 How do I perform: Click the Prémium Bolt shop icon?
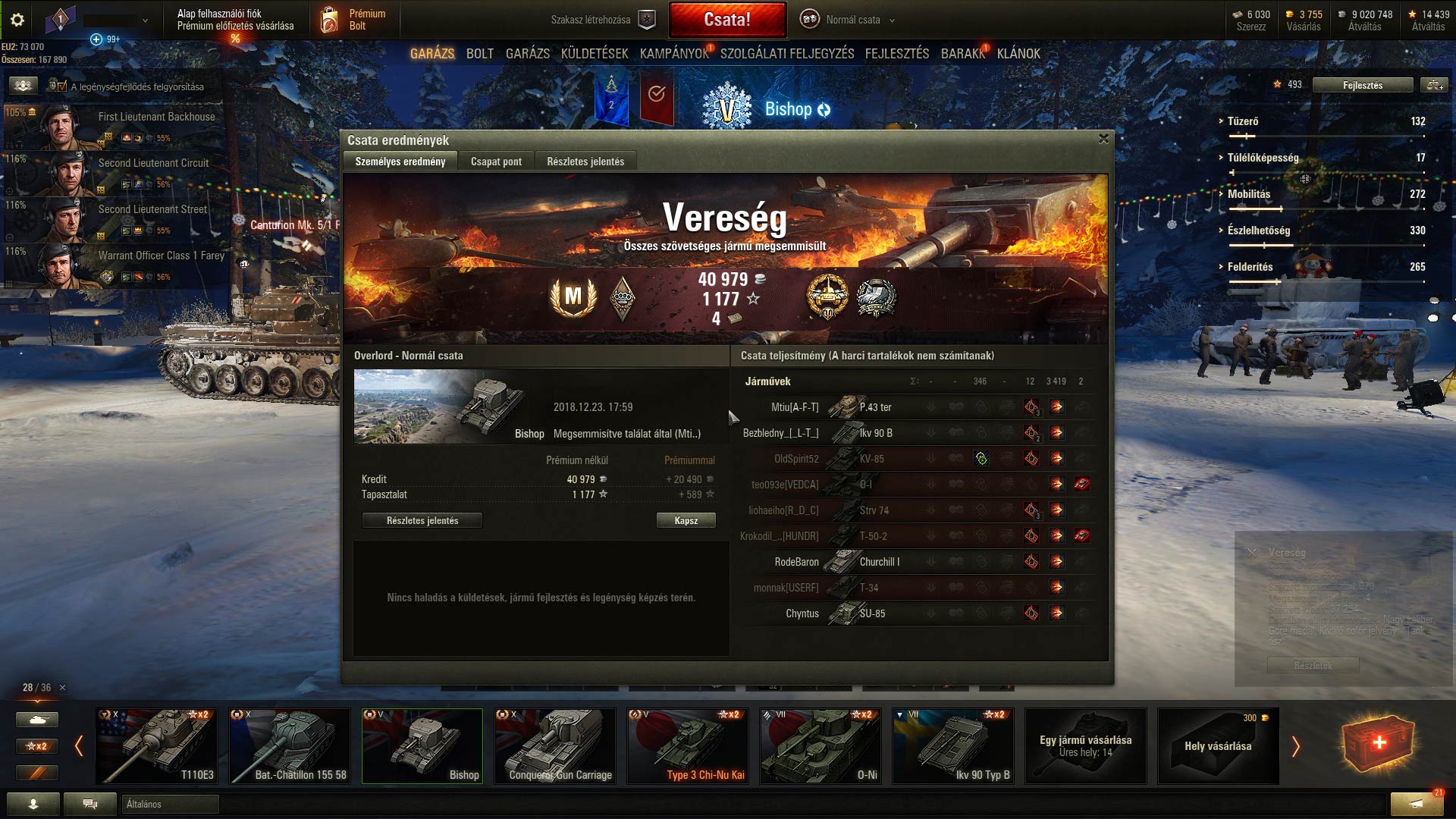coord(329,20)
